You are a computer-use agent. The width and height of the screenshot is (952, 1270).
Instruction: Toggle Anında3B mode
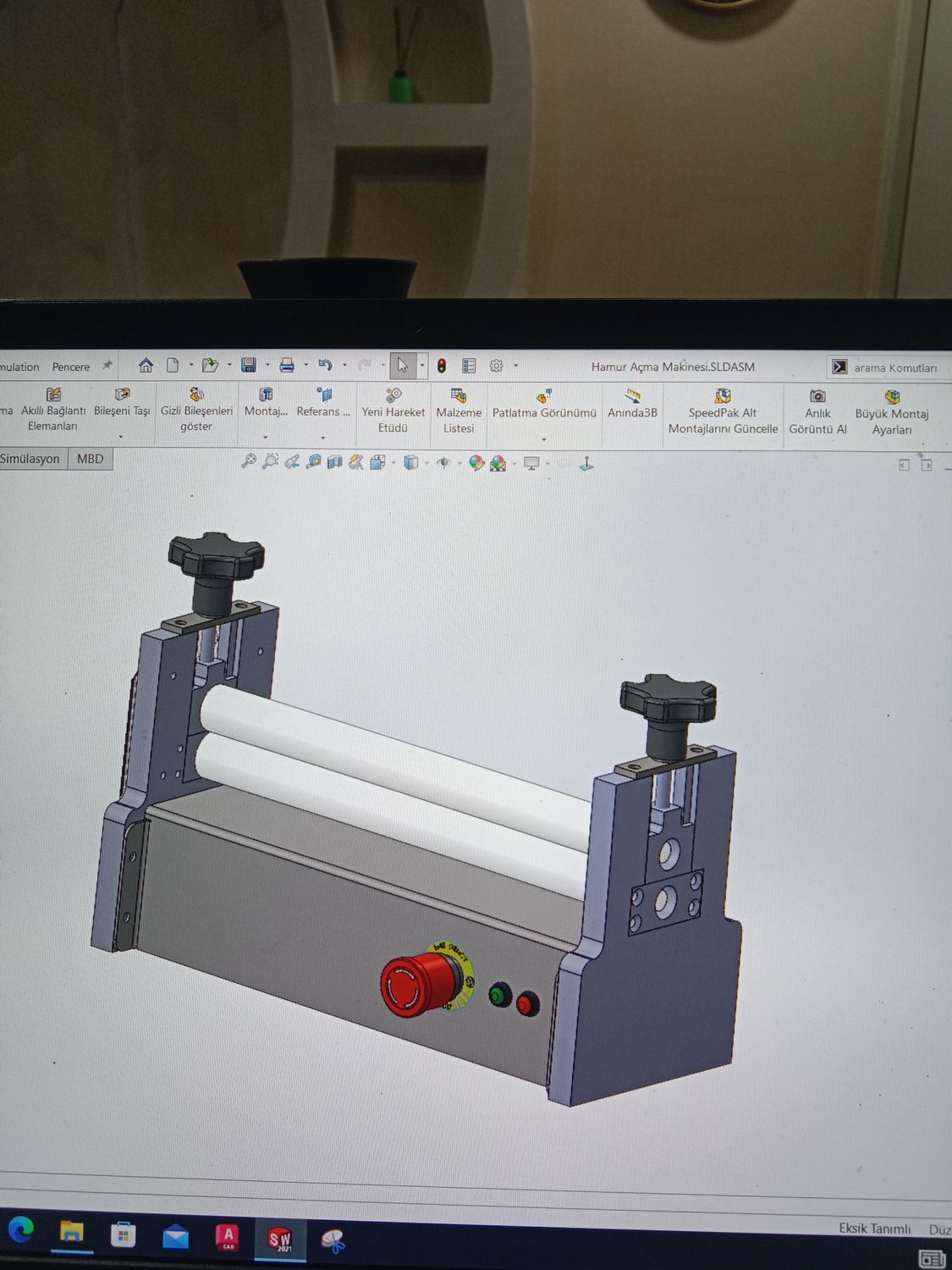[633, 404]
